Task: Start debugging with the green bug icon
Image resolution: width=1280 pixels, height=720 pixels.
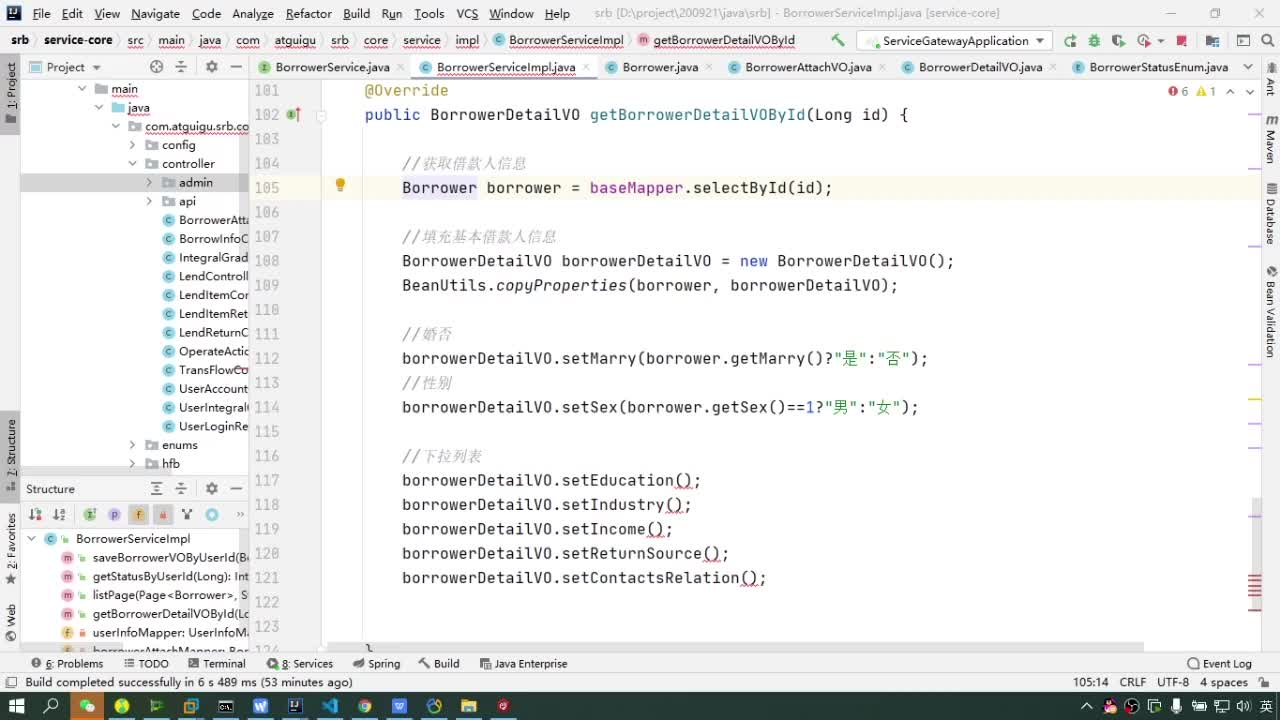Action: pyautogui.click(x=1094, y=41)
